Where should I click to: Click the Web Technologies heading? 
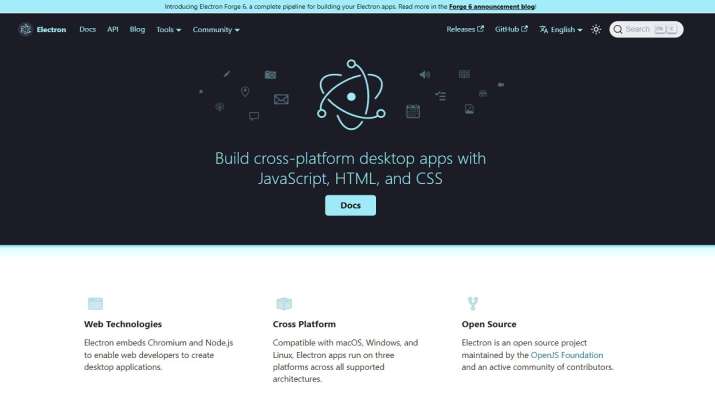123,324
